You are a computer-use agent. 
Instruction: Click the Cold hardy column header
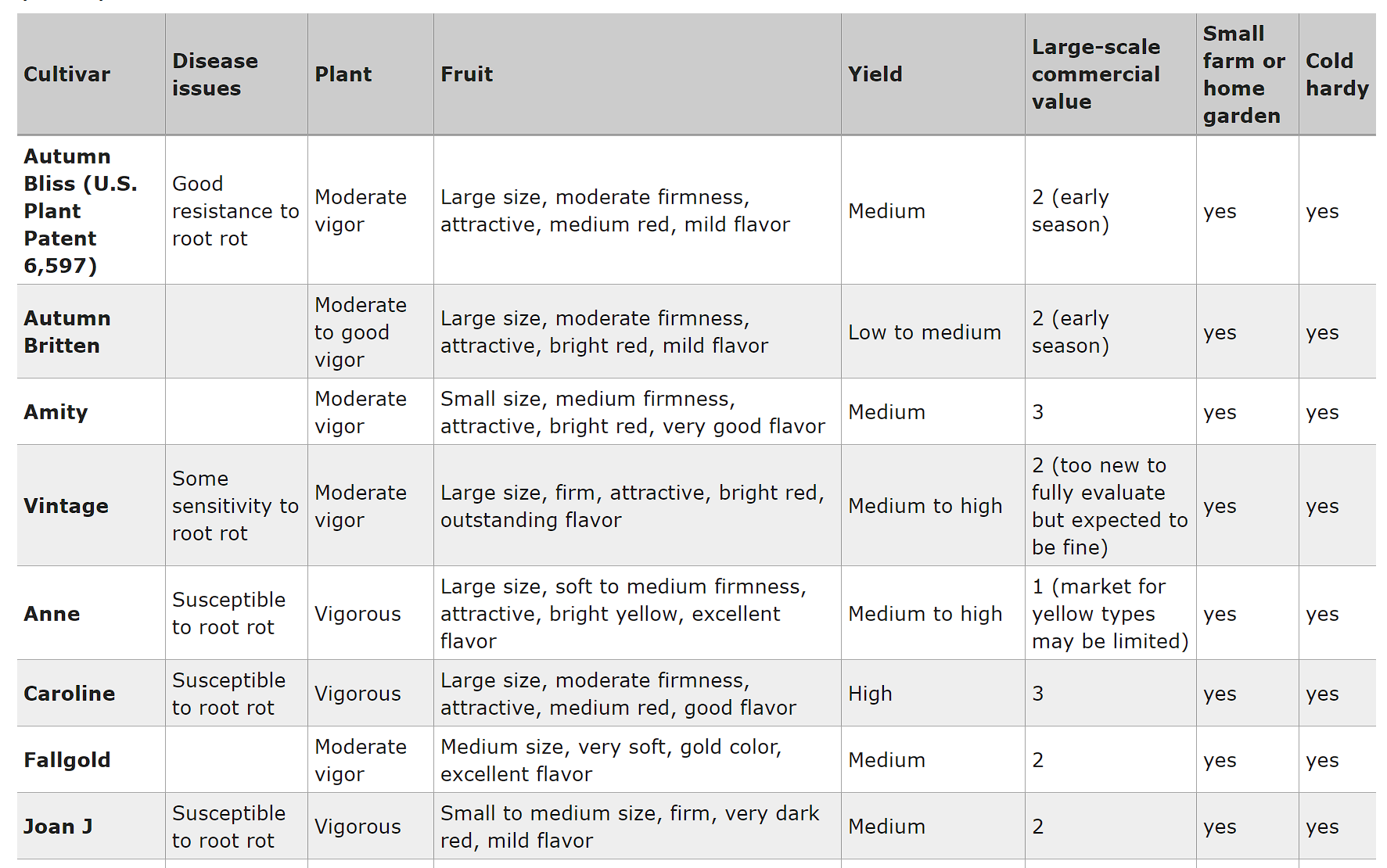(x=1336, y=74)
